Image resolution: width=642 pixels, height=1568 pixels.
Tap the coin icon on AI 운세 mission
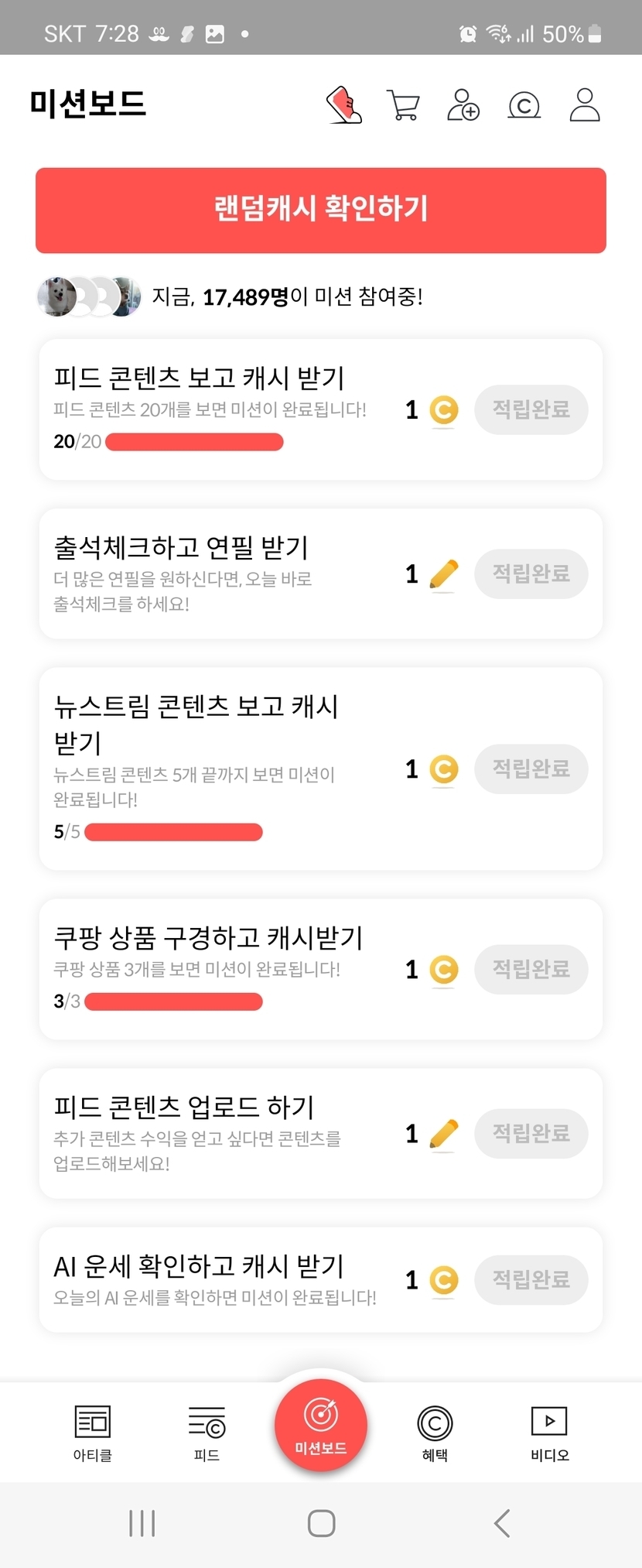tap(443, 1280)
